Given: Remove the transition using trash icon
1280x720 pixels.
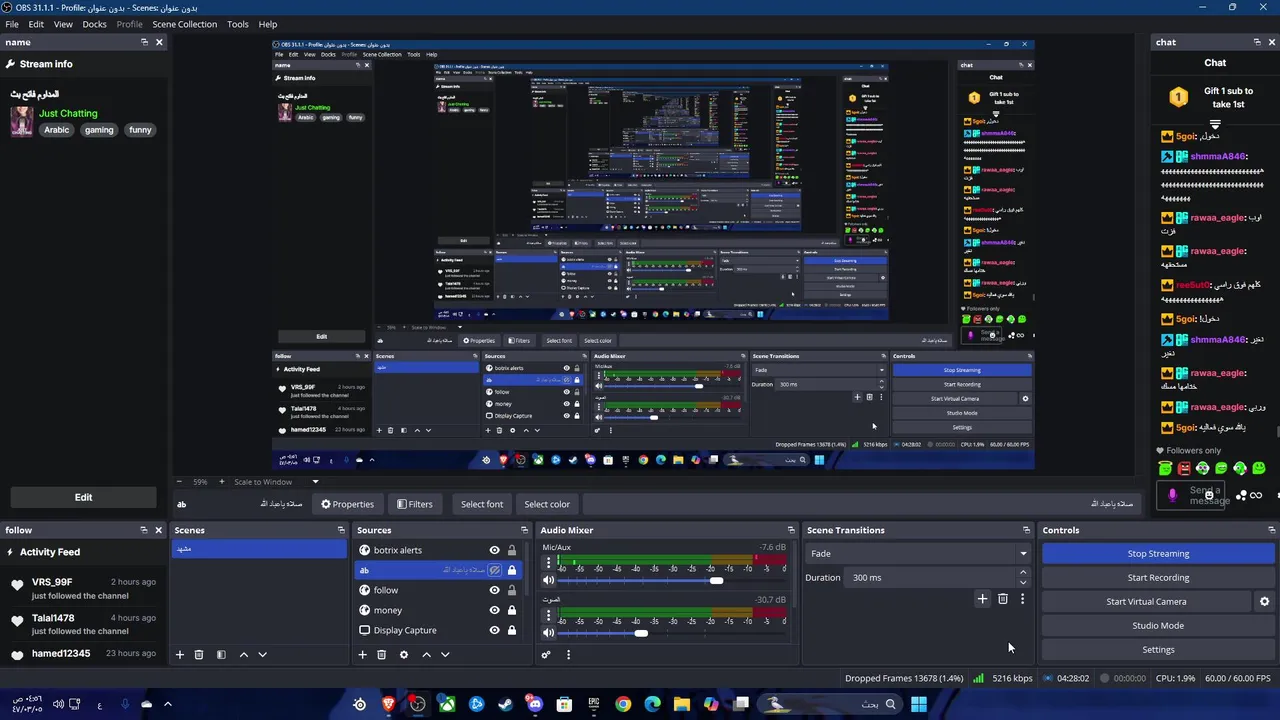Looking at the screenshot, I should coord(1003,599).
